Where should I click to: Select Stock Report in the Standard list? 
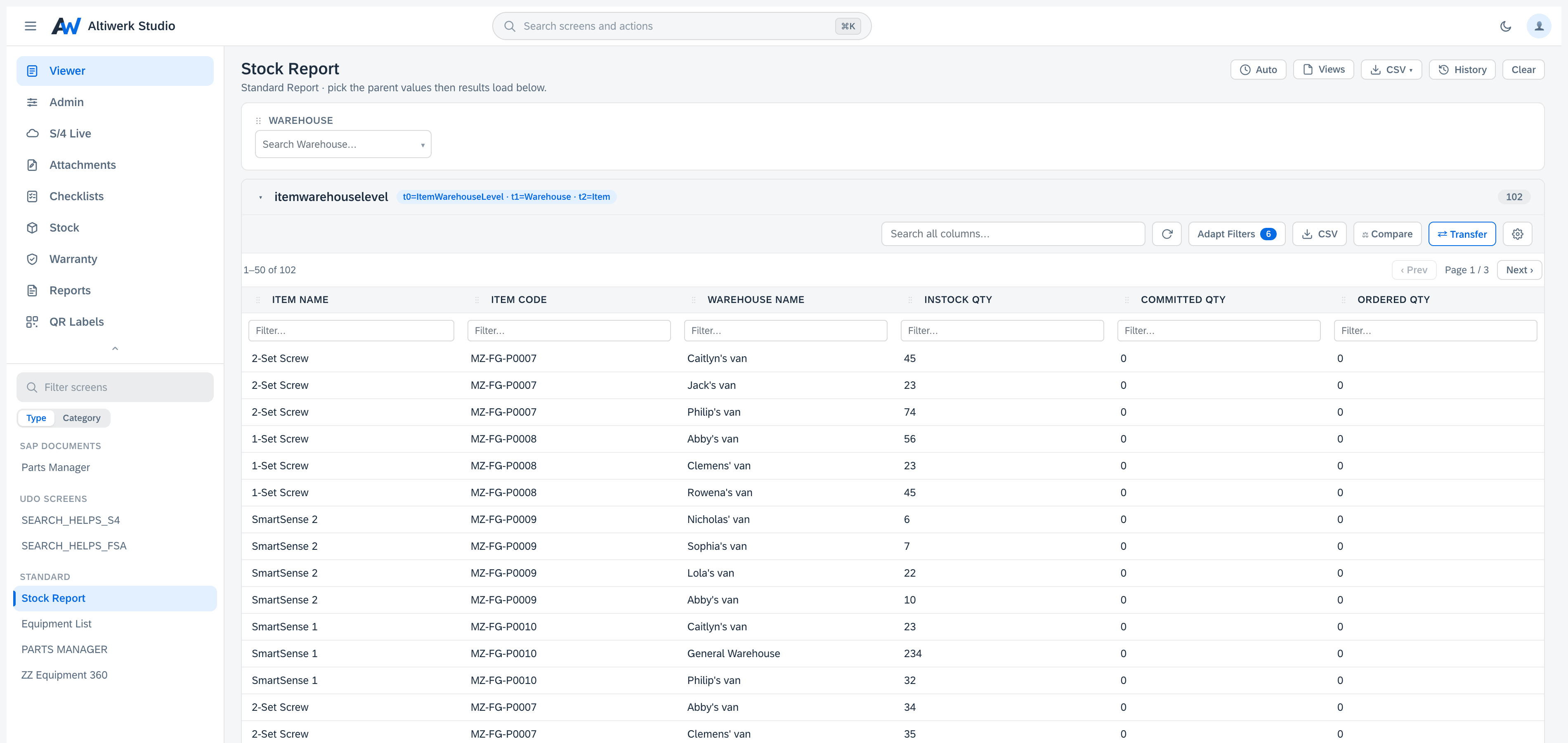[115, 598]
